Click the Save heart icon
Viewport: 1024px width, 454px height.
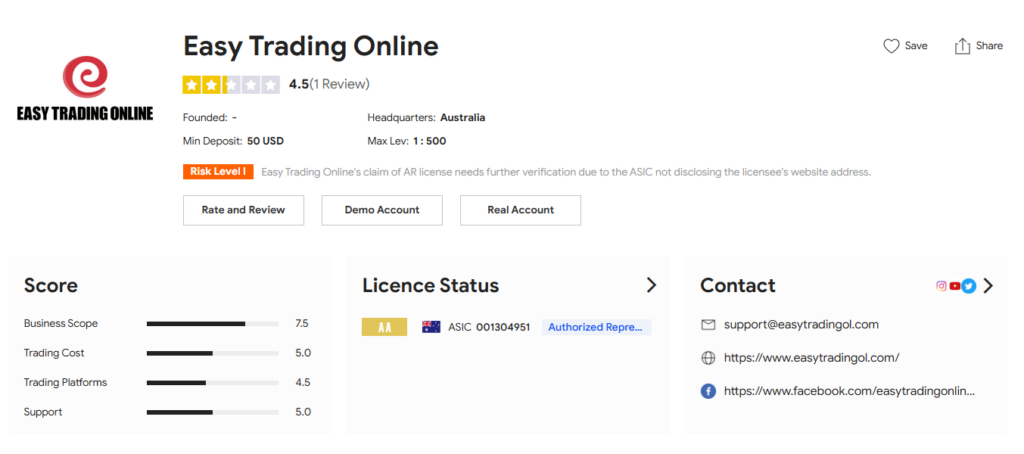point(891,46)
